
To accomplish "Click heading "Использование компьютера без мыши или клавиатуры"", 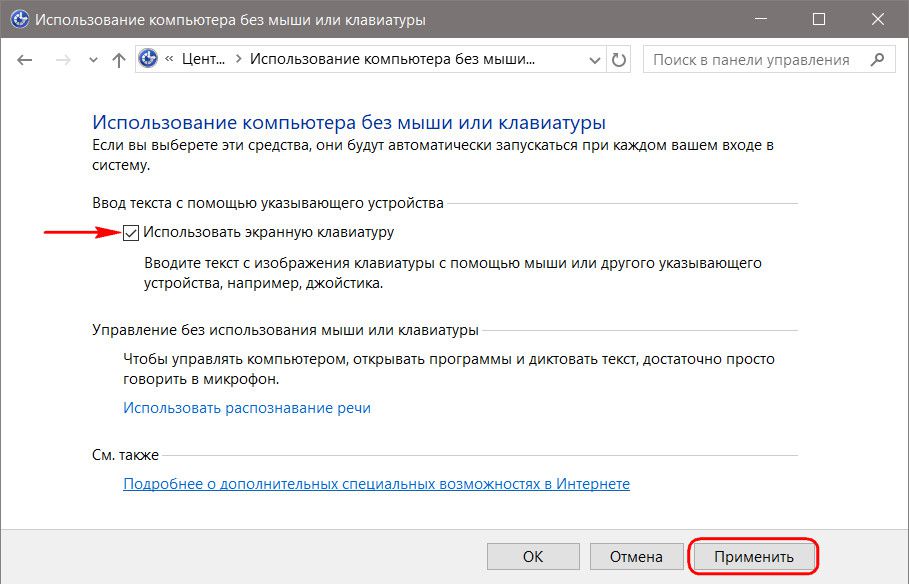I will point(349,122).
